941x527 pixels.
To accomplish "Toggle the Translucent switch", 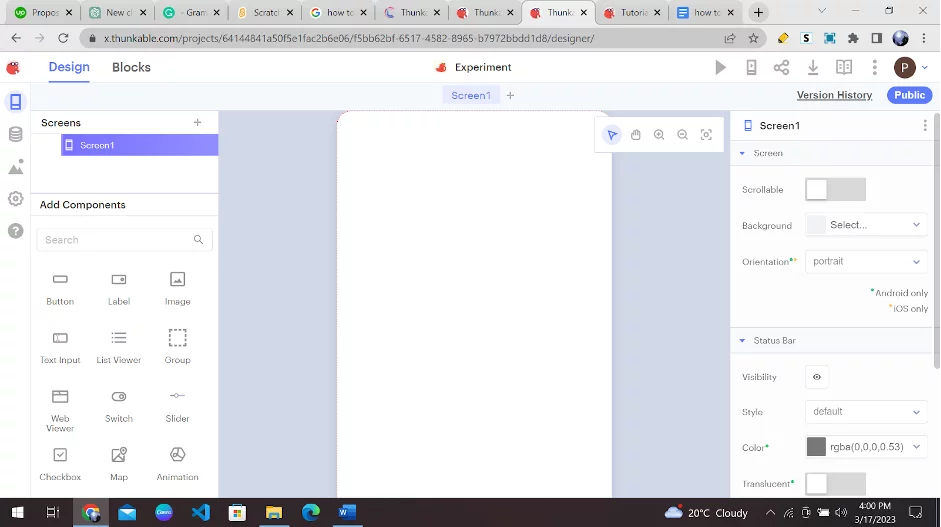I will (x=835, y=484).
